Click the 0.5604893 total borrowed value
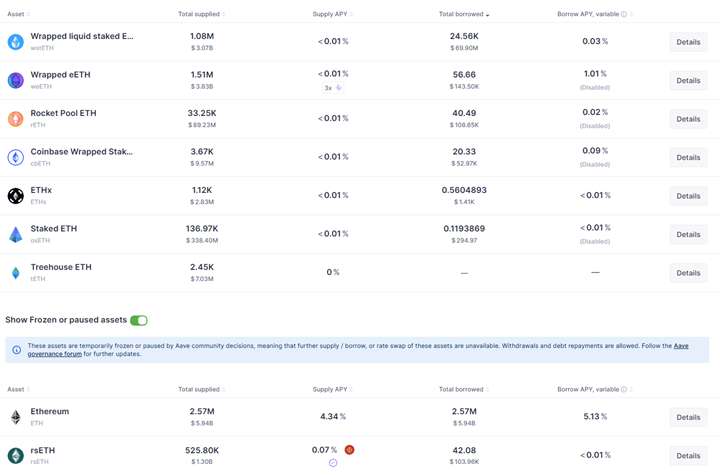The image size is (720, 475). [464, 190]
